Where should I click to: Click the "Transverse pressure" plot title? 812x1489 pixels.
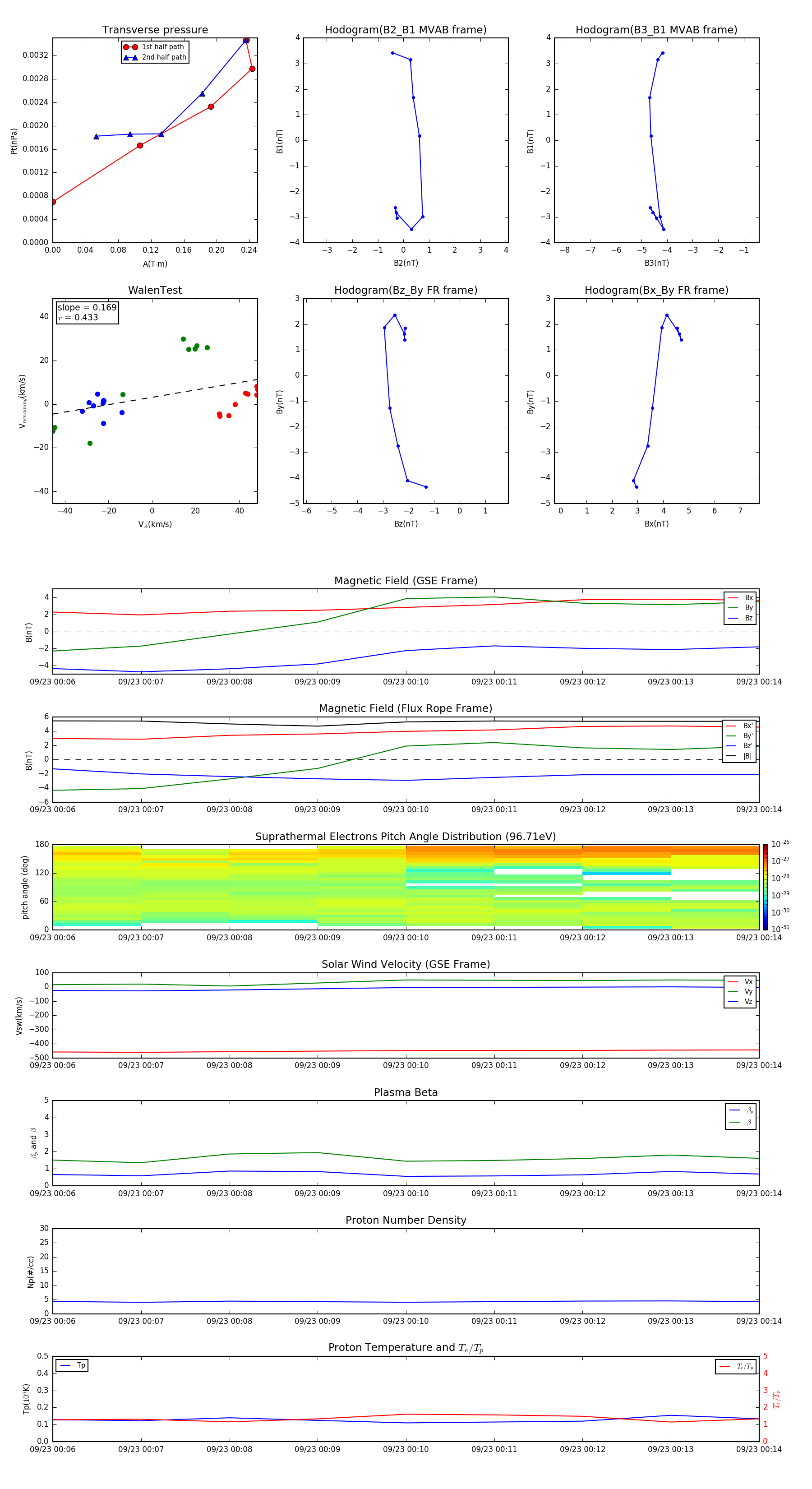click(155, 30)
